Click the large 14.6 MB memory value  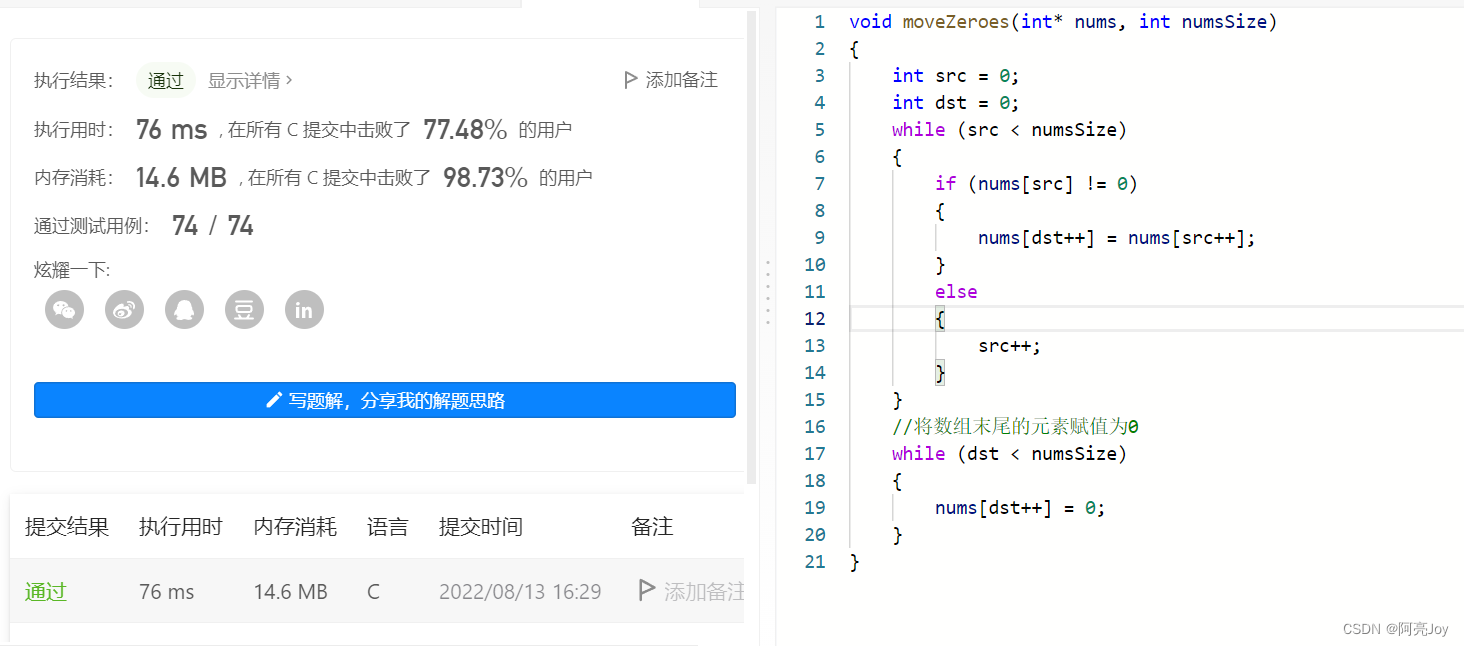181,178
